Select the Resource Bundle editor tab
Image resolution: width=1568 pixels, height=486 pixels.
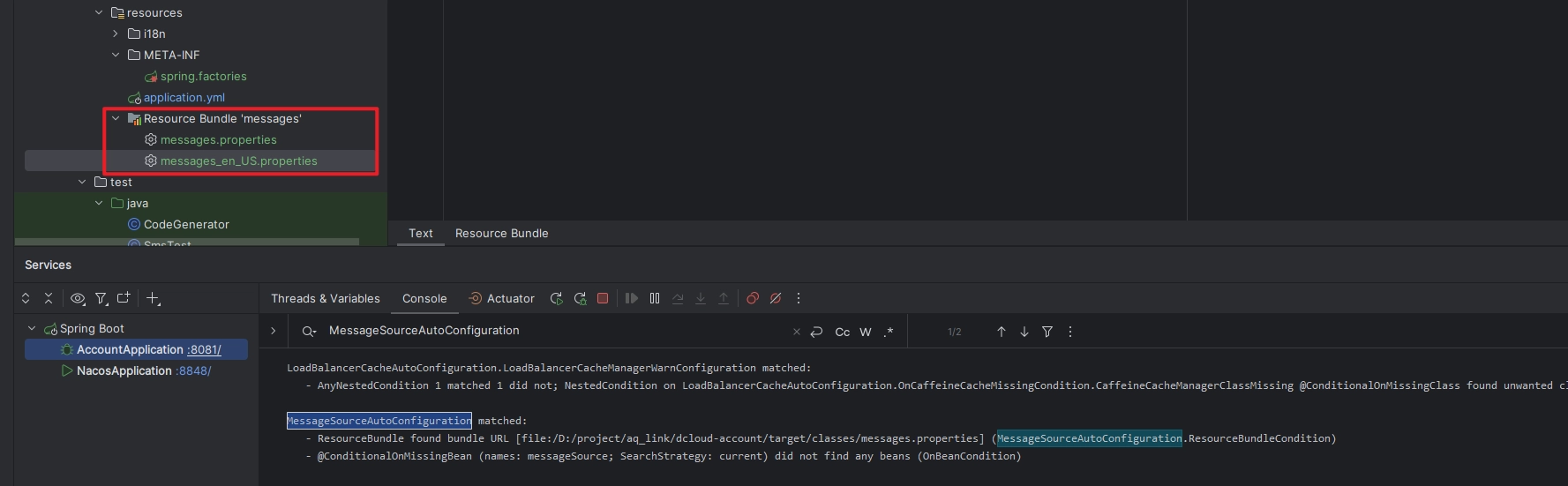click(502, 233)
